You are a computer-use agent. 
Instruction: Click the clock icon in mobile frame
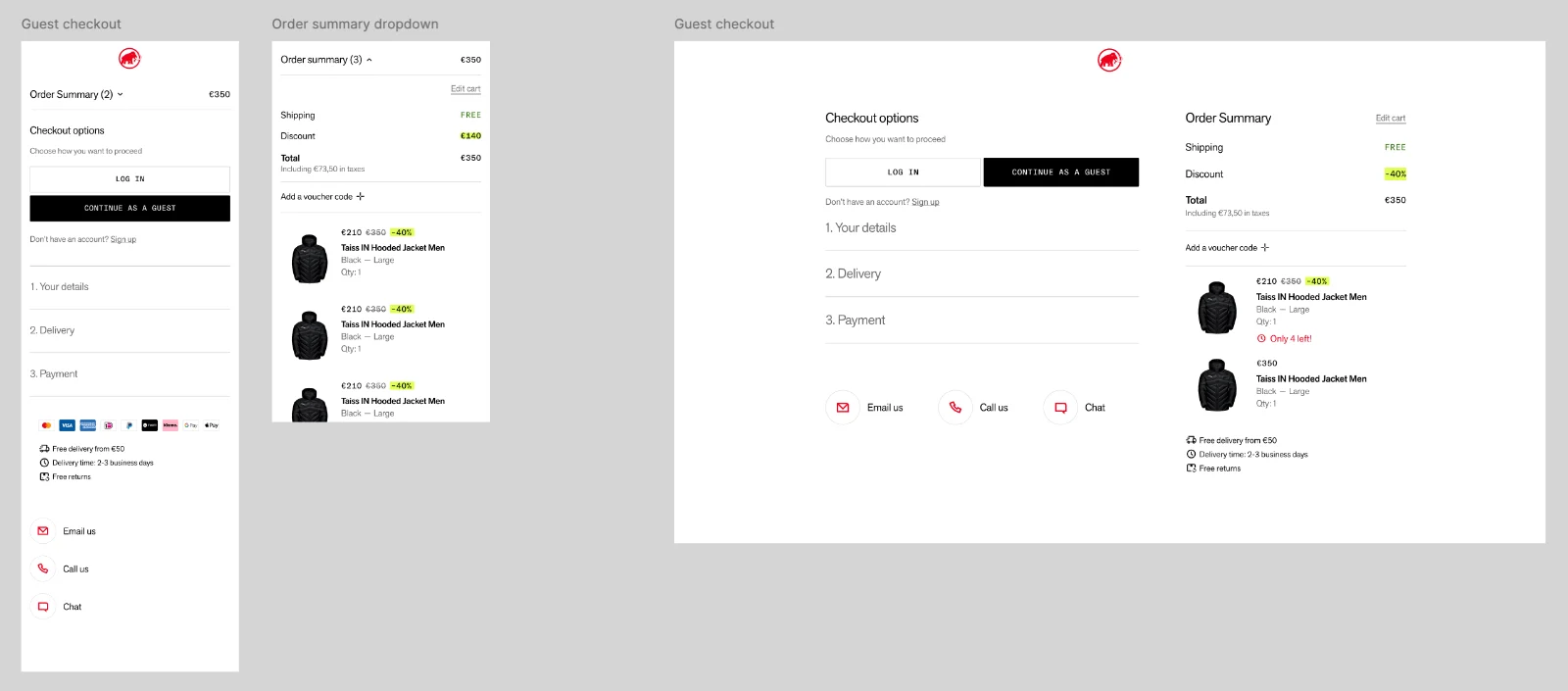click(x=44, y=463)
